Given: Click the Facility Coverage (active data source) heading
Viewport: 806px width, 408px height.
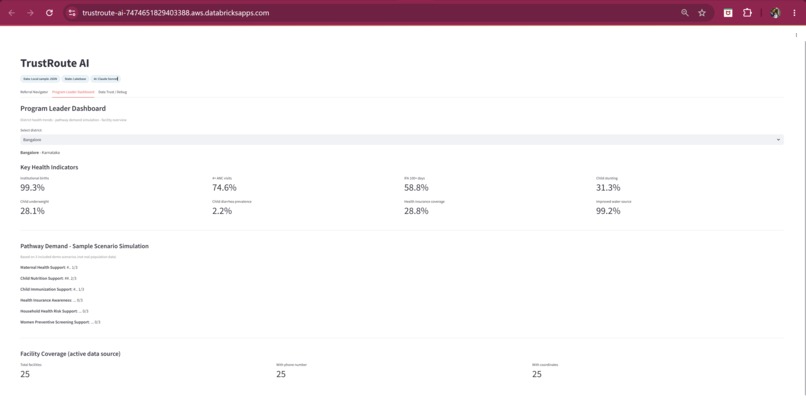Looking at the screenshot, I should pos(70,354).
